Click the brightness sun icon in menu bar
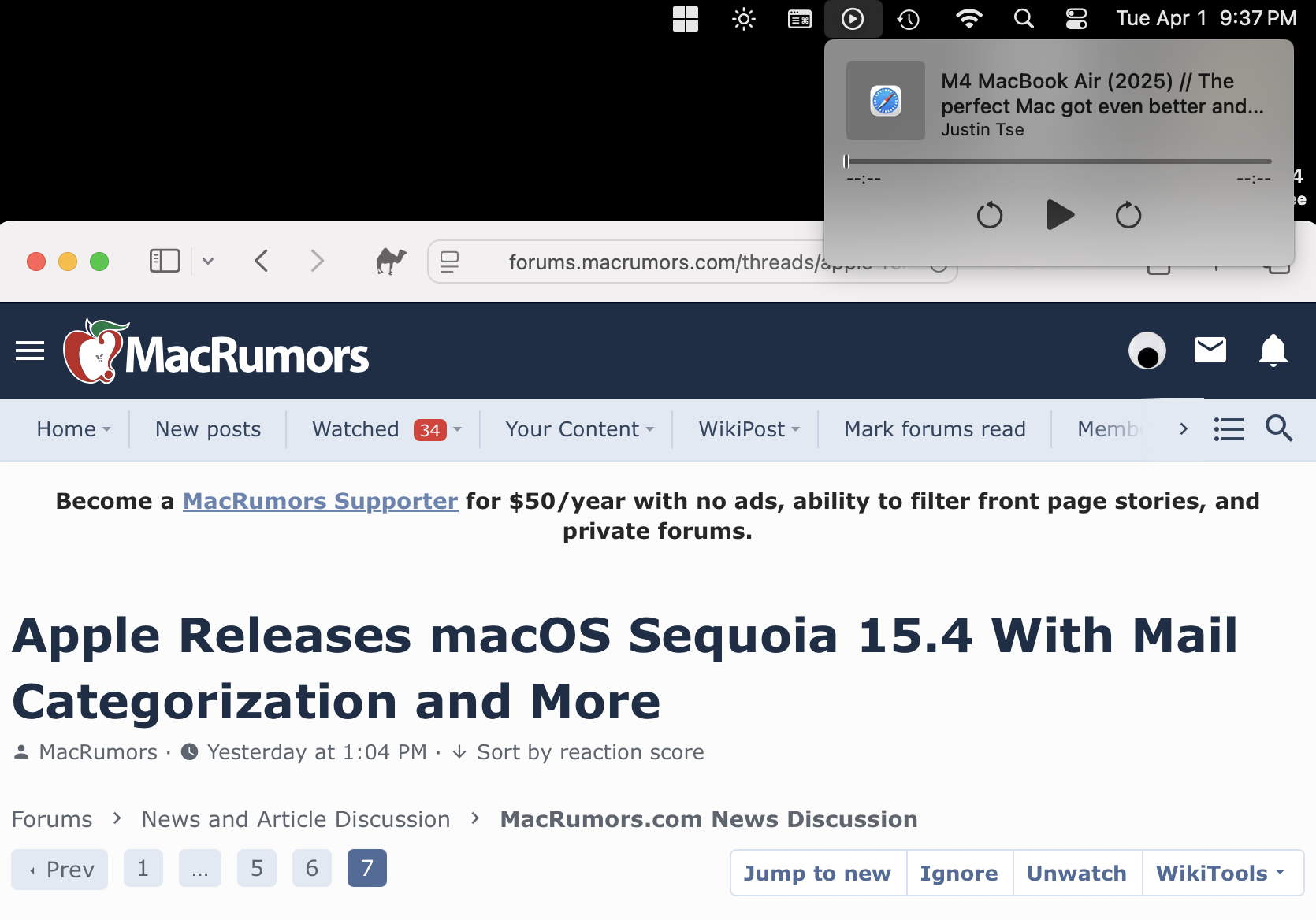Image resolution: width=1316 pixels, height=920 pixels. 743,19
